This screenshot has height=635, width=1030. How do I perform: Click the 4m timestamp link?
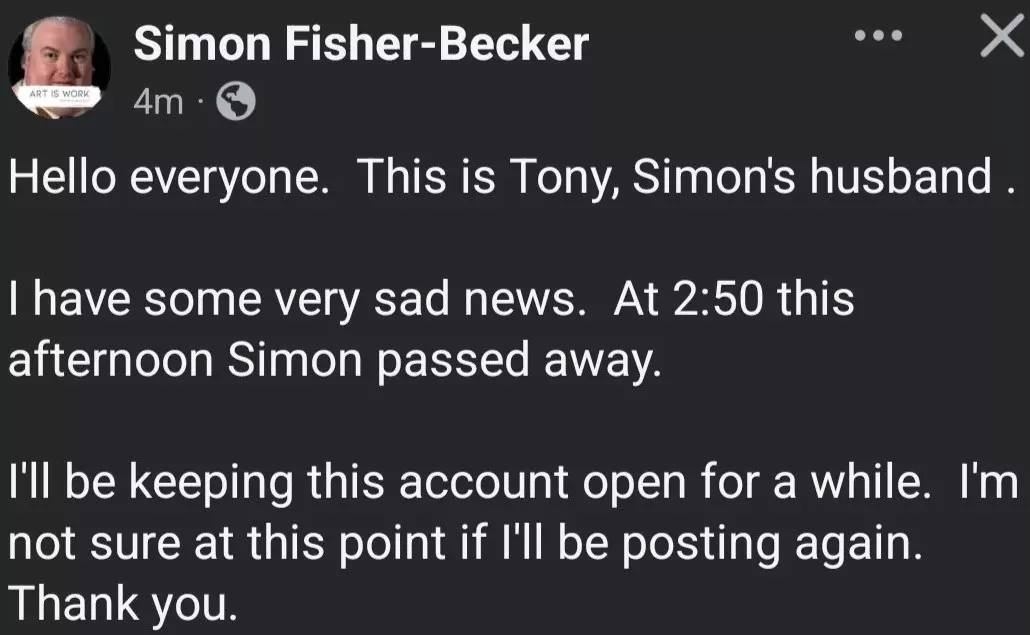coord(157,100)
